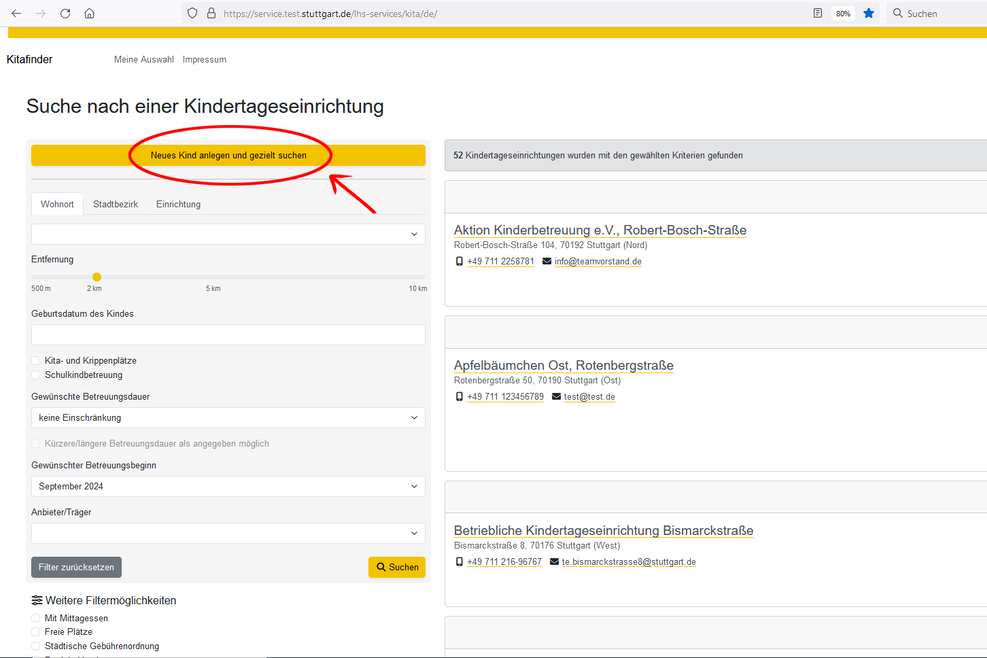This screenshot has width=987, height=658.
Task: Toggle the Mit Mittagessen filter
Action: 37,618
